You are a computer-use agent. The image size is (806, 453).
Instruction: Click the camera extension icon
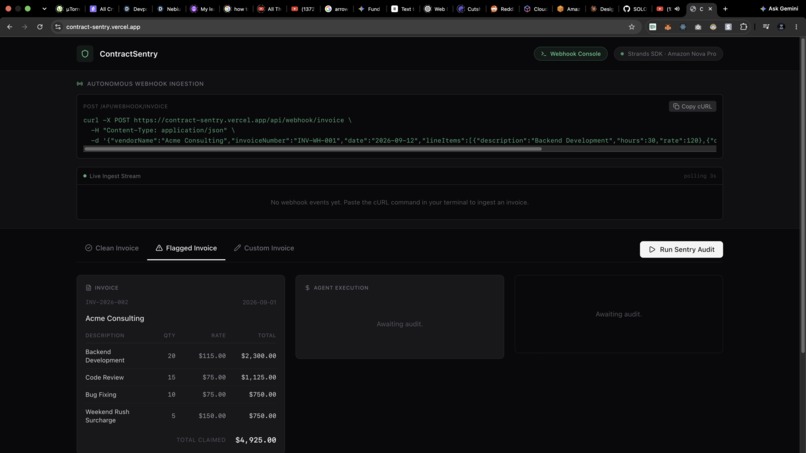[698, 27]
